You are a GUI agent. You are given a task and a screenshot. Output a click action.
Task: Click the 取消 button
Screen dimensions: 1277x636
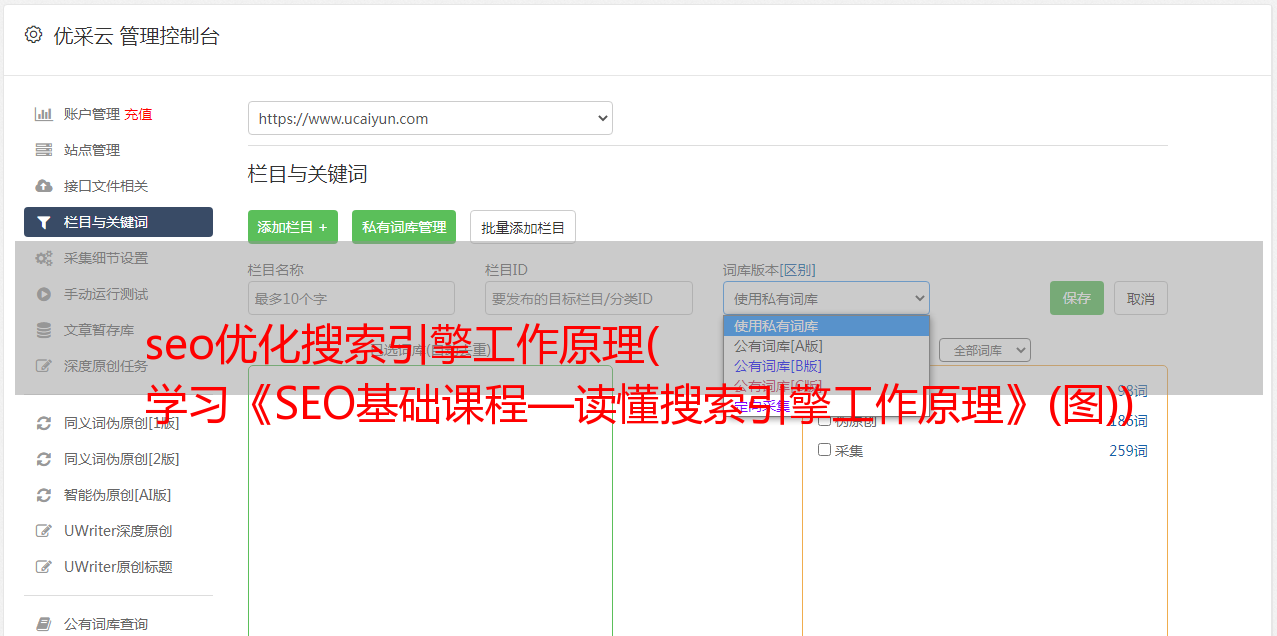coord(1141,298)
